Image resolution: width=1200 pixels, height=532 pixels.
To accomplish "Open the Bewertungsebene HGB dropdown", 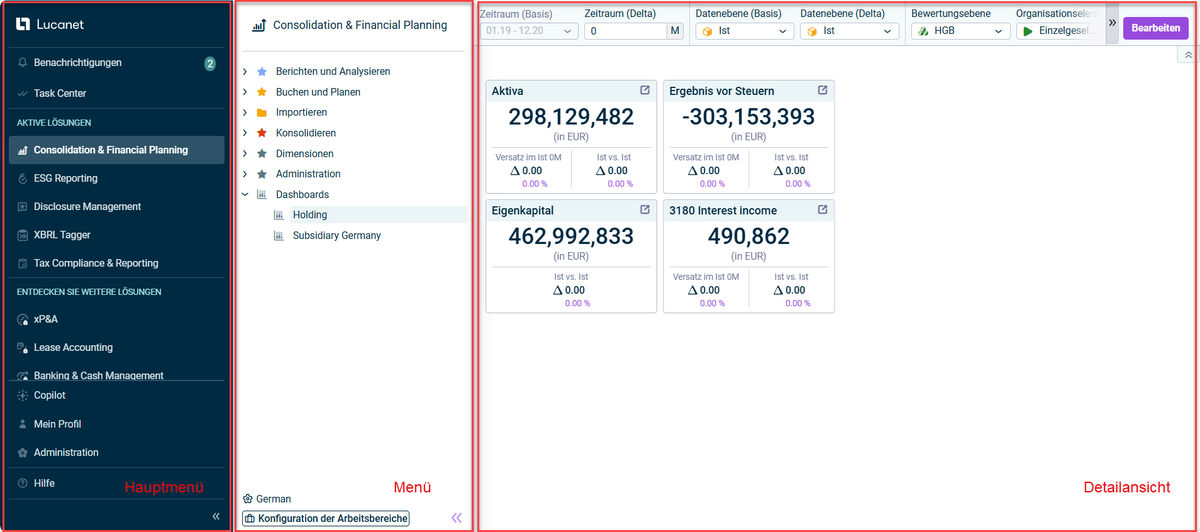I will [x=960, y=32].
